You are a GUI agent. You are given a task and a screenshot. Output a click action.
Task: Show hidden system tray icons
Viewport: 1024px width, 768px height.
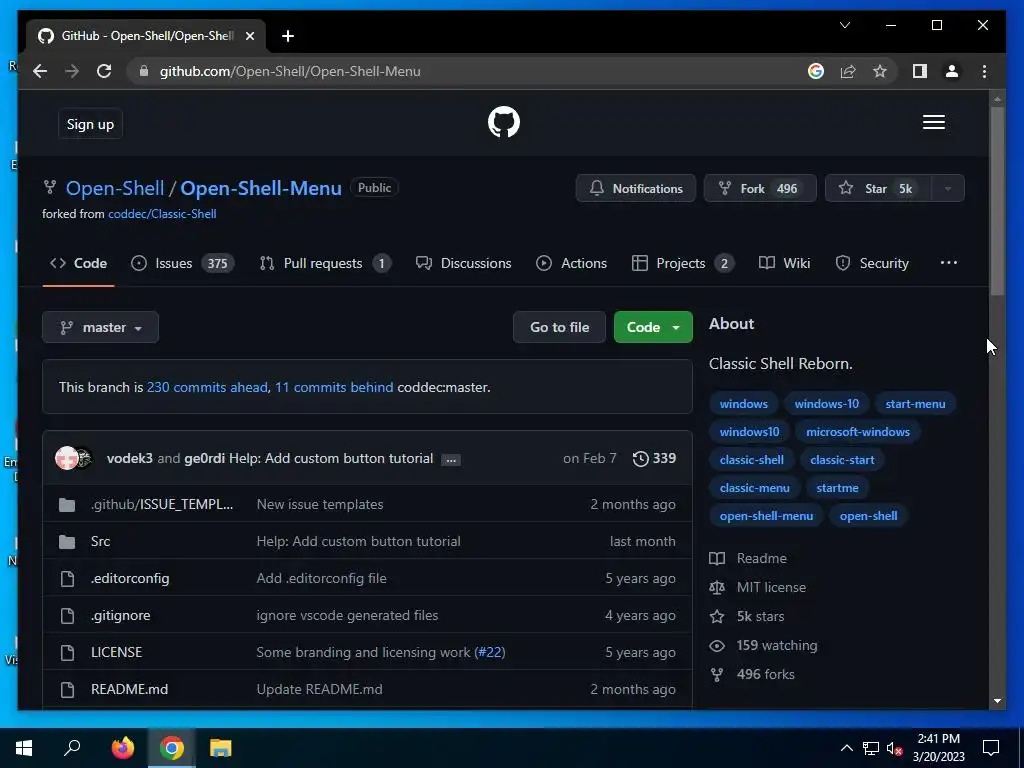(846, 748)
